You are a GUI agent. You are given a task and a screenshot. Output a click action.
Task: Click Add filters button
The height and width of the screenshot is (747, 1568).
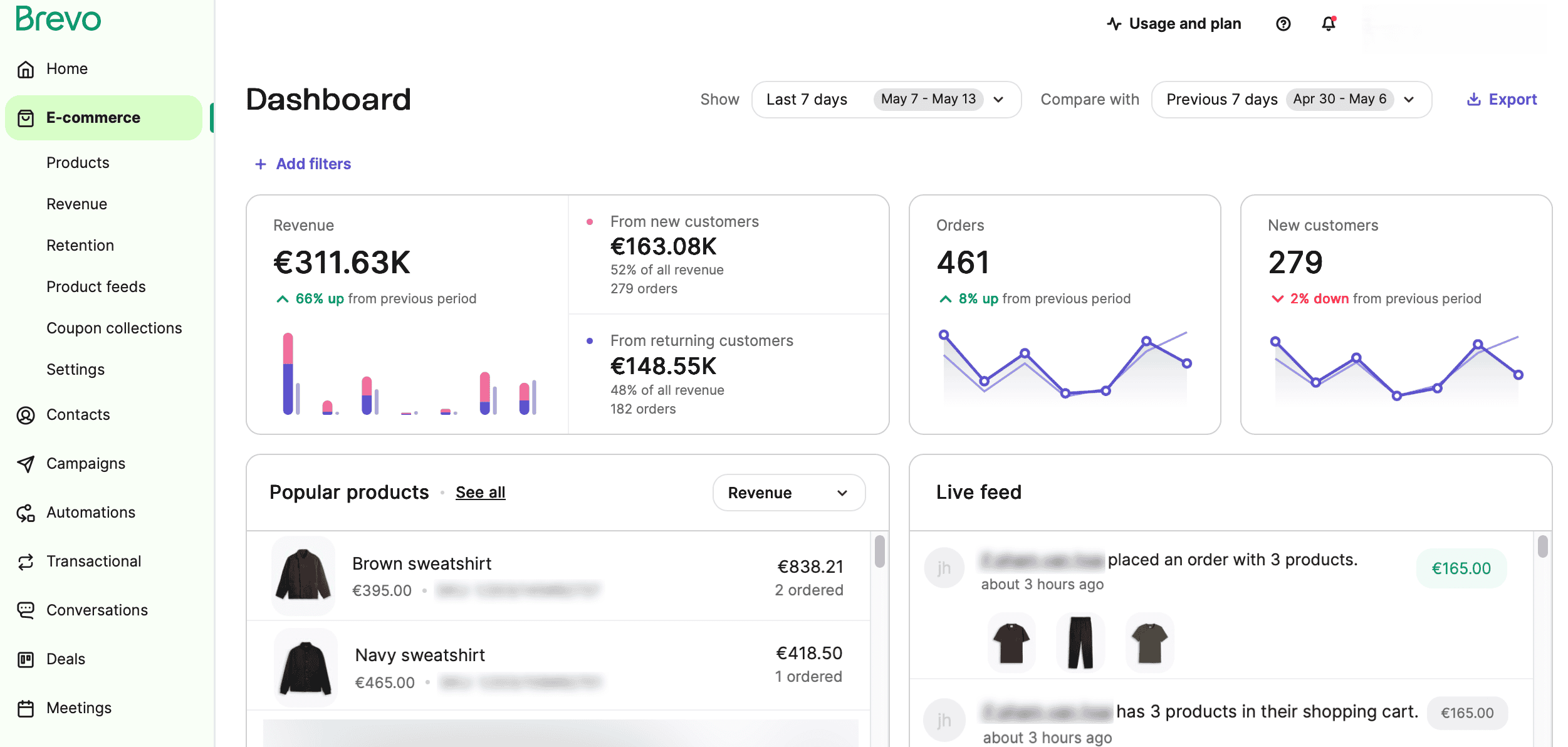coord(303,164)
